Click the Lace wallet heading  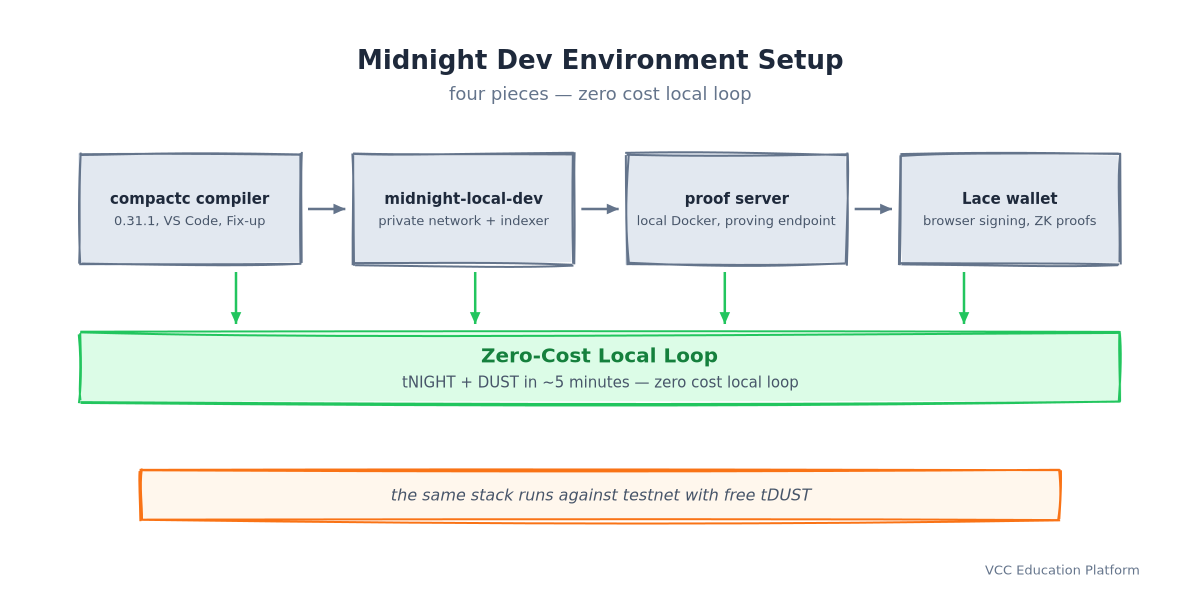(1010, 199)
